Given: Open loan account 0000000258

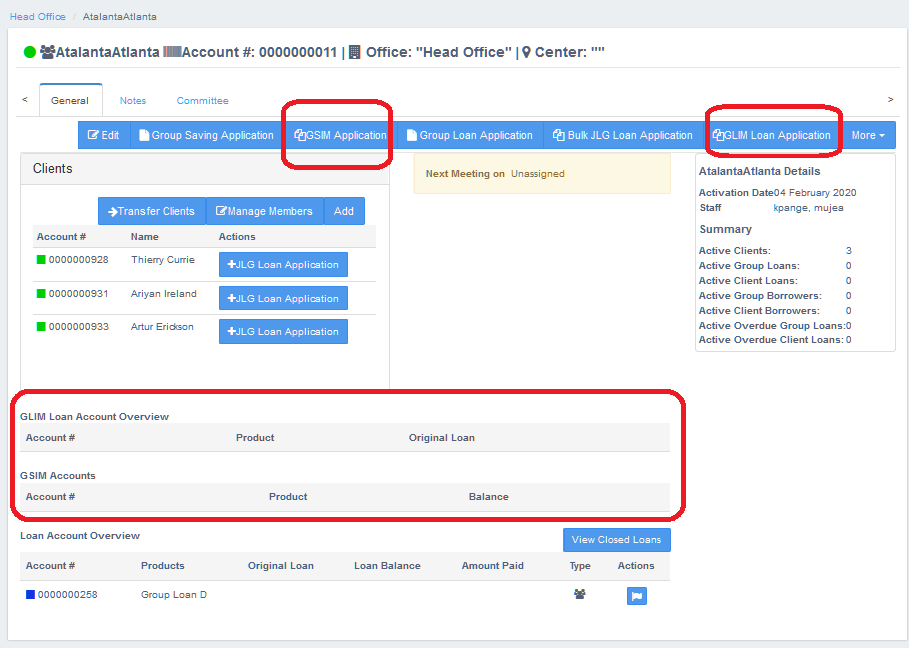Looking at the screenshot, I should (x=67, y=595).
